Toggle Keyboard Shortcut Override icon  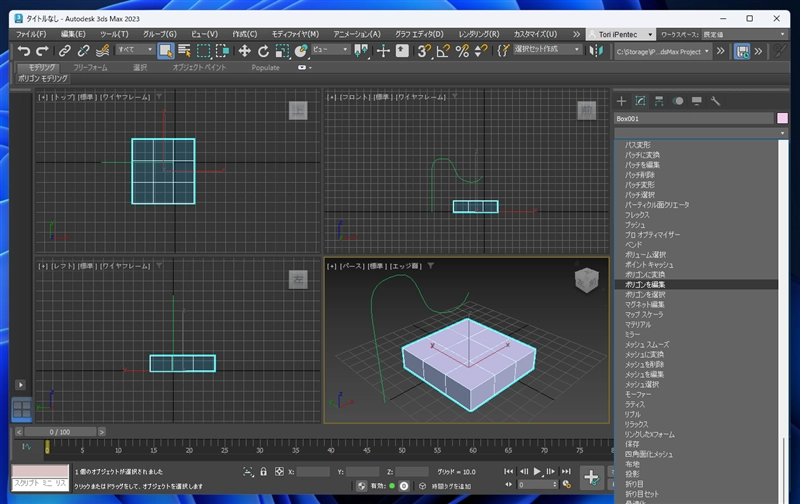click(x=402, y=51)
